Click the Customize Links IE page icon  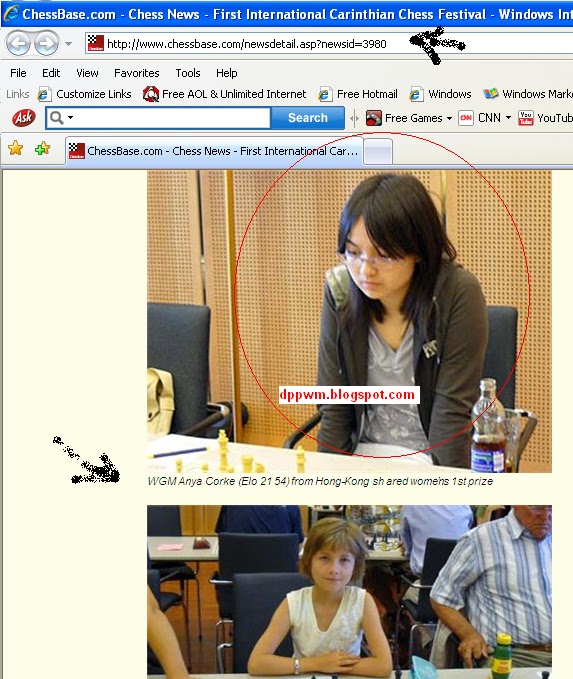click(44, 94)
